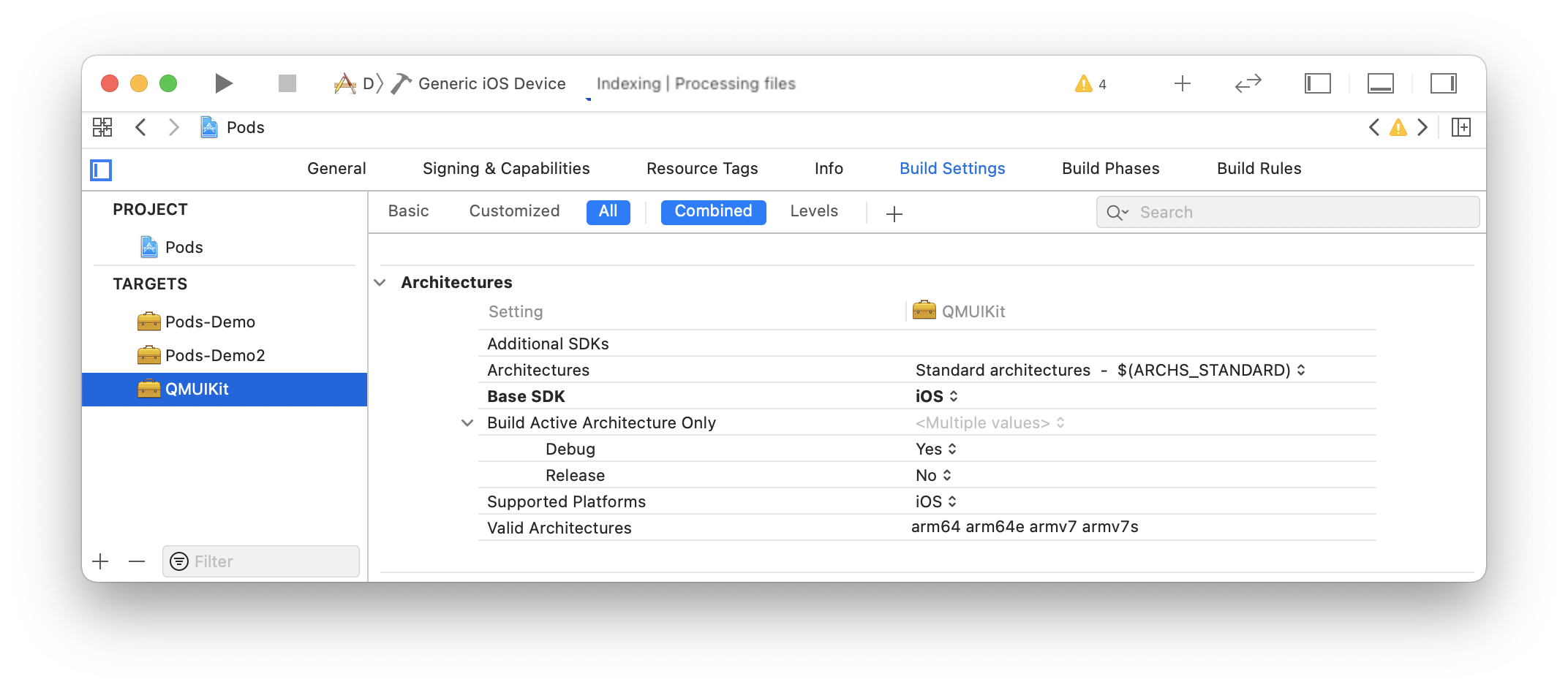Toggle the debug area panel
1568x690 pixels.
[1381, 83]
